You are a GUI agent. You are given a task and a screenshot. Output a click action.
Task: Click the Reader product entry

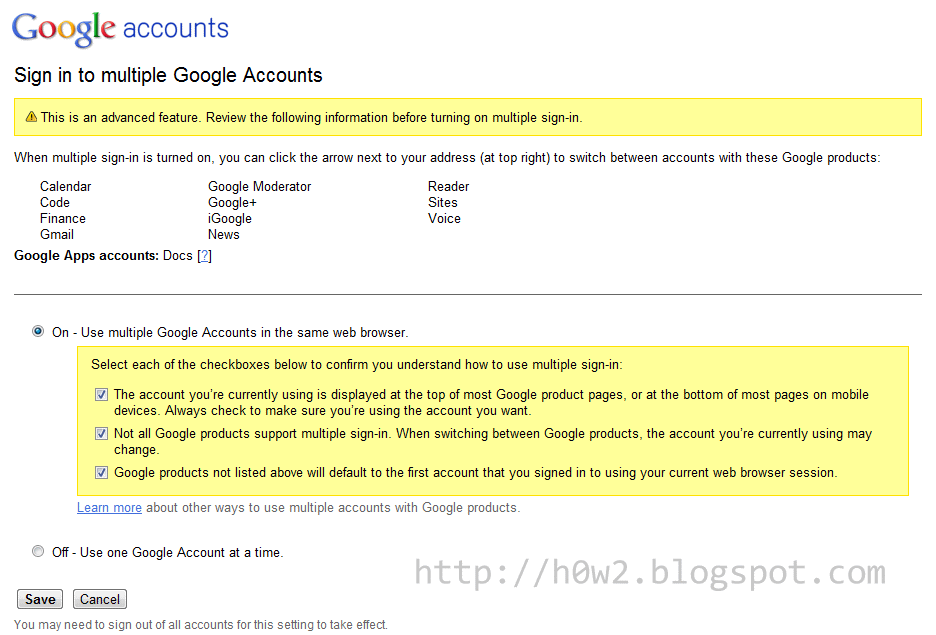click(448, 186)
